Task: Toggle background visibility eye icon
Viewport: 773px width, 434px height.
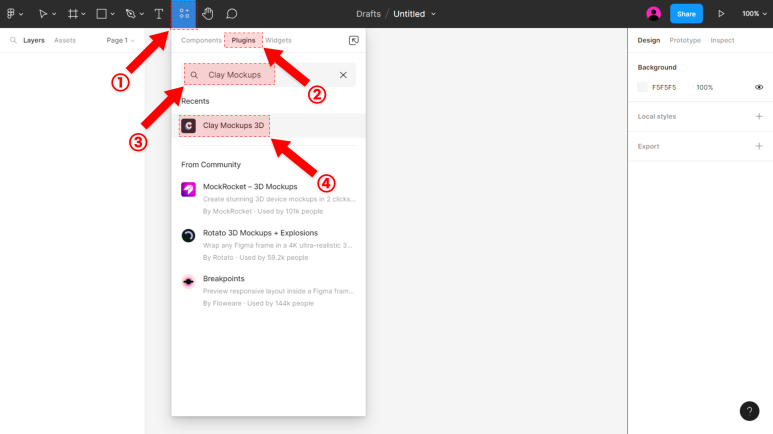Action: click(759, 87)
